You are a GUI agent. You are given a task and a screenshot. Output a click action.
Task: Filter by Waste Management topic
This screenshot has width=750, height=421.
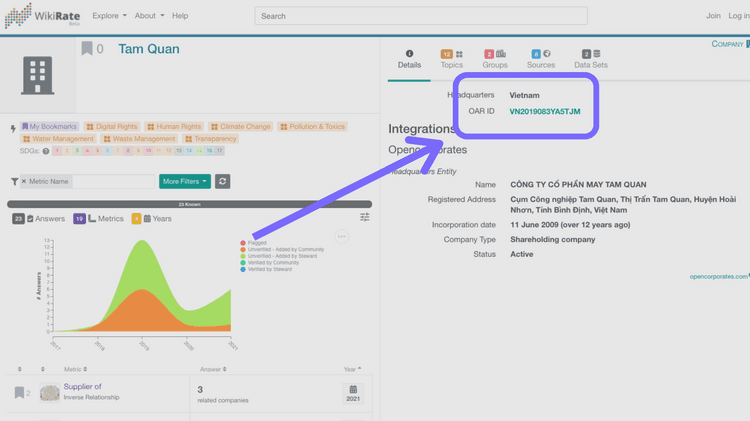(x=140, y=139)
